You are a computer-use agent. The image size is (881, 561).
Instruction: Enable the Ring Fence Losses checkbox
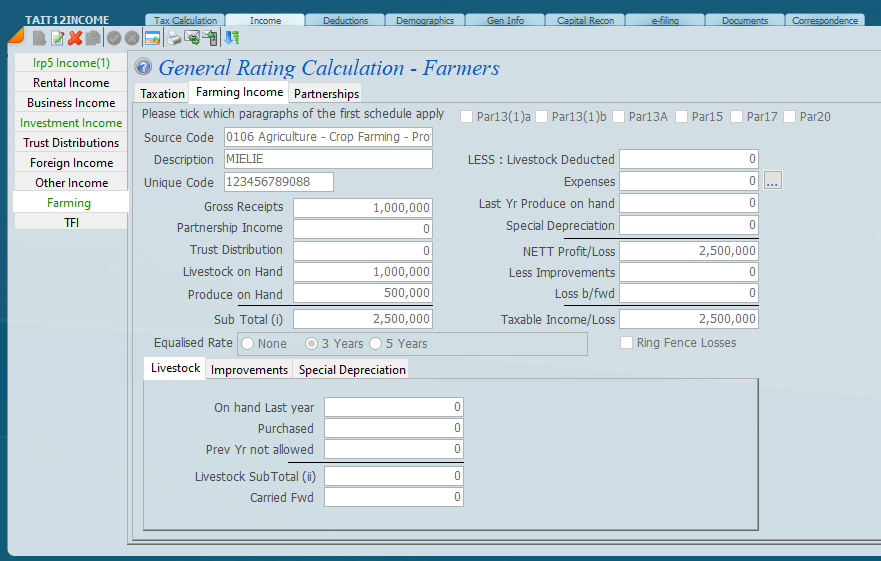pos(627,343)
